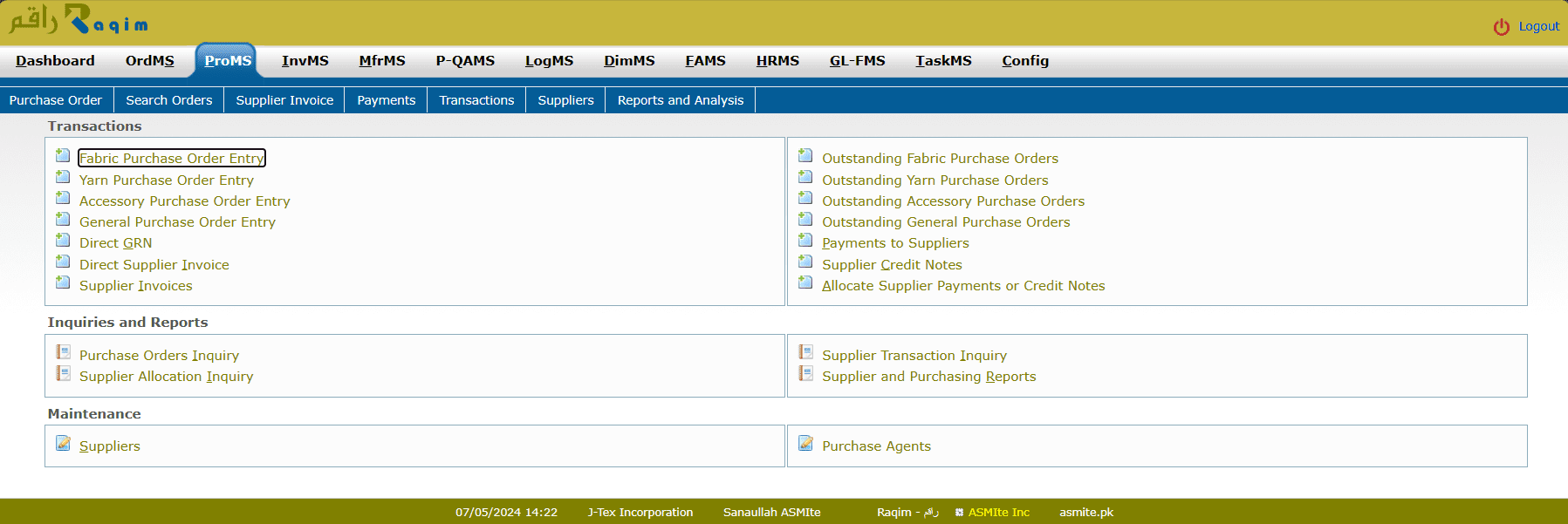Click the icon next to Direct GRN
Viewport: 1568px width, 524px height.
pos(63,241)
